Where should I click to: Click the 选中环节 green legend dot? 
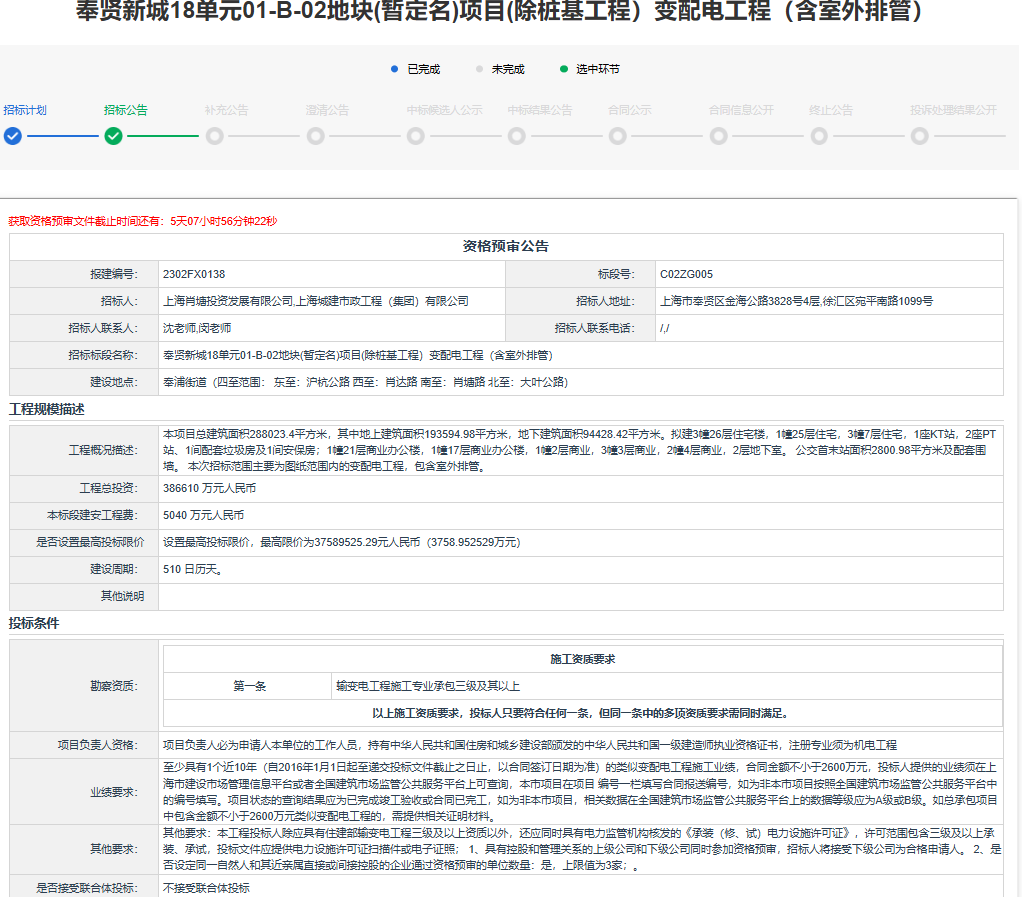click(564, 69)
